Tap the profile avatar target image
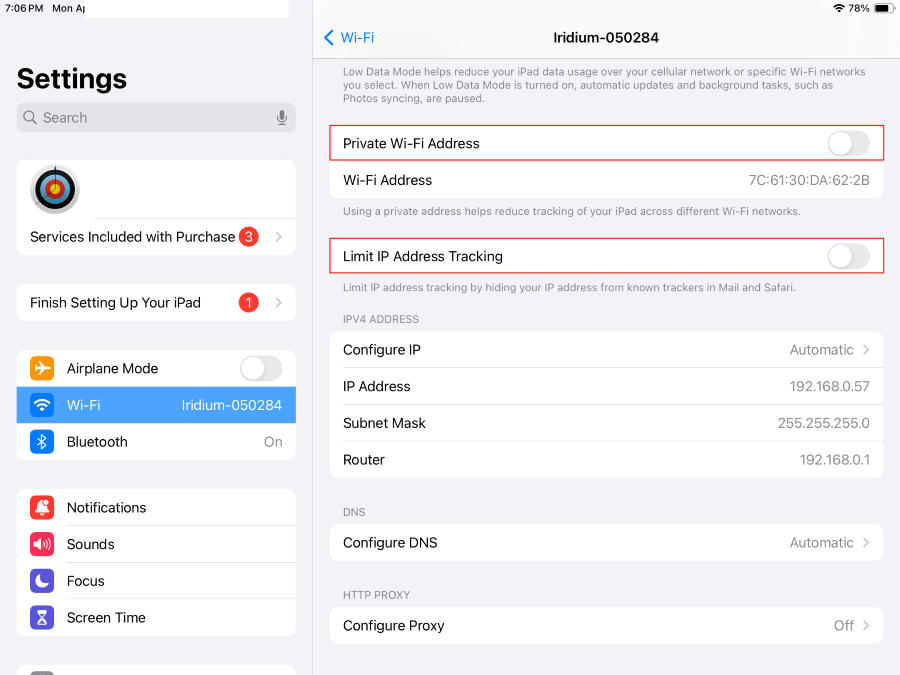 click(55, 189)
